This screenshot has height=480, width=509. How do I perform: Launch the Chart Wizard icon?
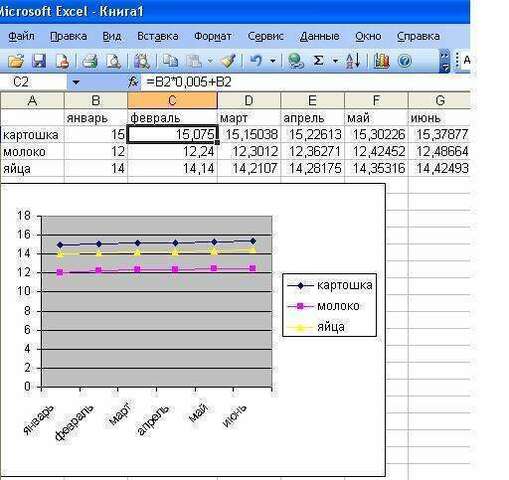pyautogui.click(x=381, y=61)
